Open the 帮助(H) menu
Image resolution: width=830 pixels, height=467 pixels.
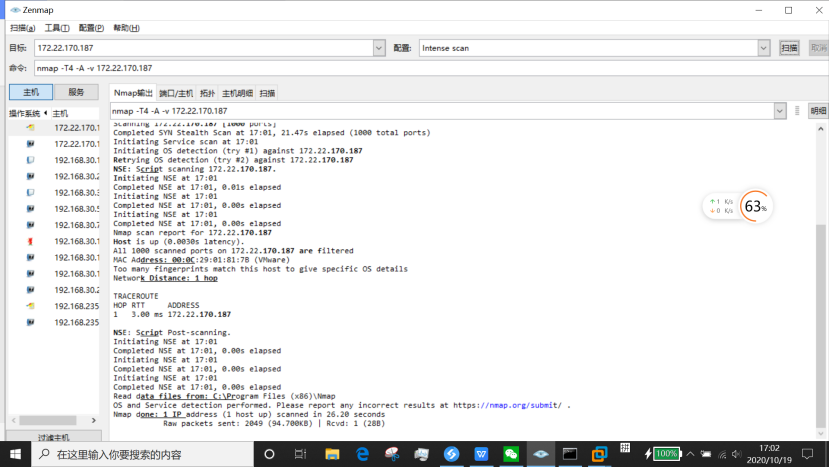(x=126, y=28)
